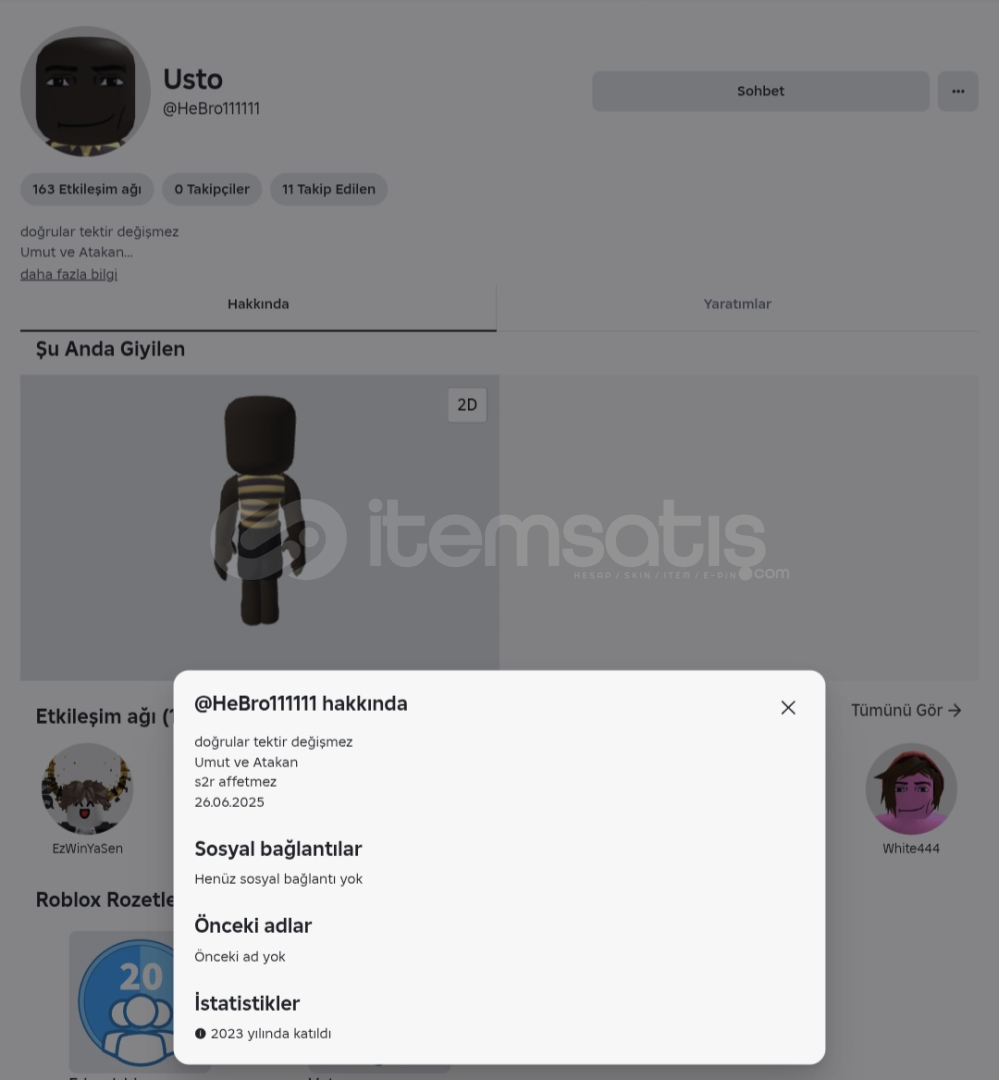Open EzWinYaSen's avatar thumbnail
The width and height of the screenshot is (999, 1080).
[87, 789]
